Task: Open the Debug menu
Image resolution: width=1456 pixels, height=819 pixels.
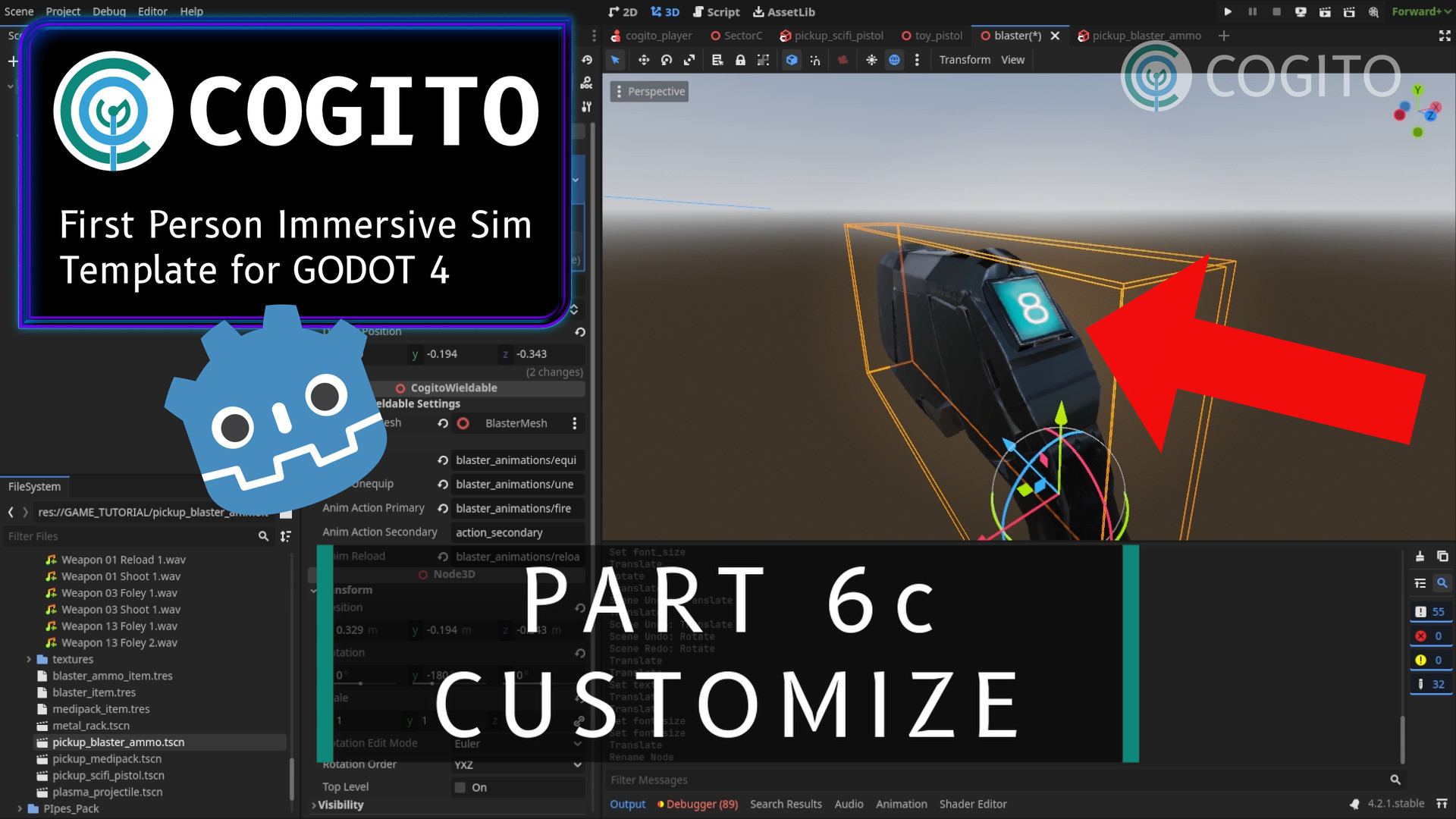Action: 108,11
